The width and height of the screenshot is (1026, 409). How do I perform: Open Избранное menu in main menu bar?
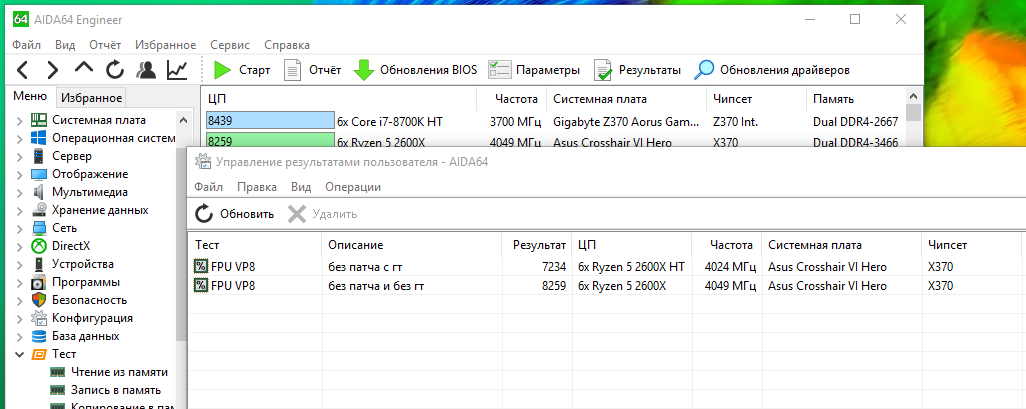[x=166, y=45]
